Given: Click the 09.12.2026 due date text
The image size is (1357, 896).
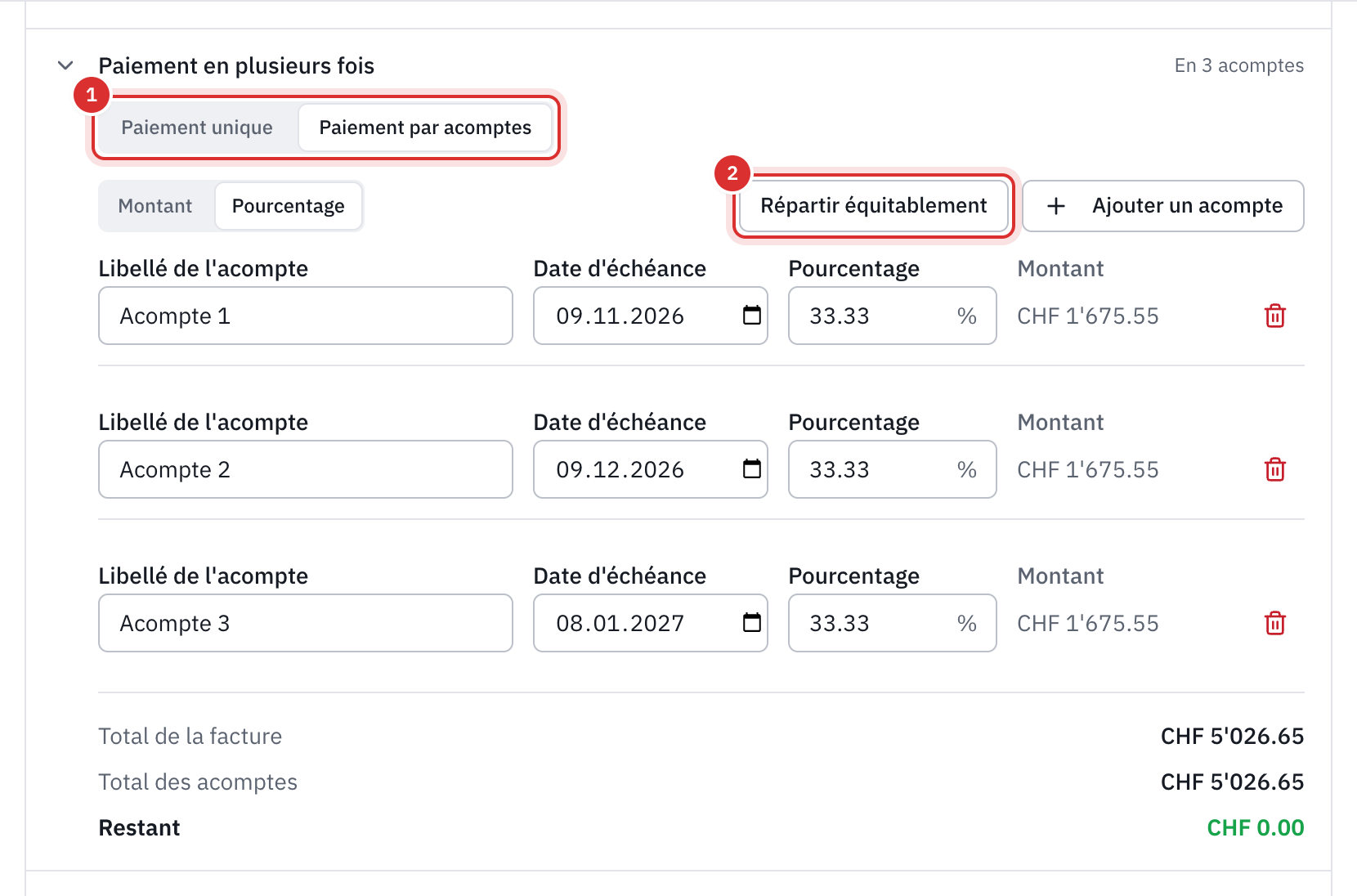Looking at the screenshot, I should tap(620, 470).
